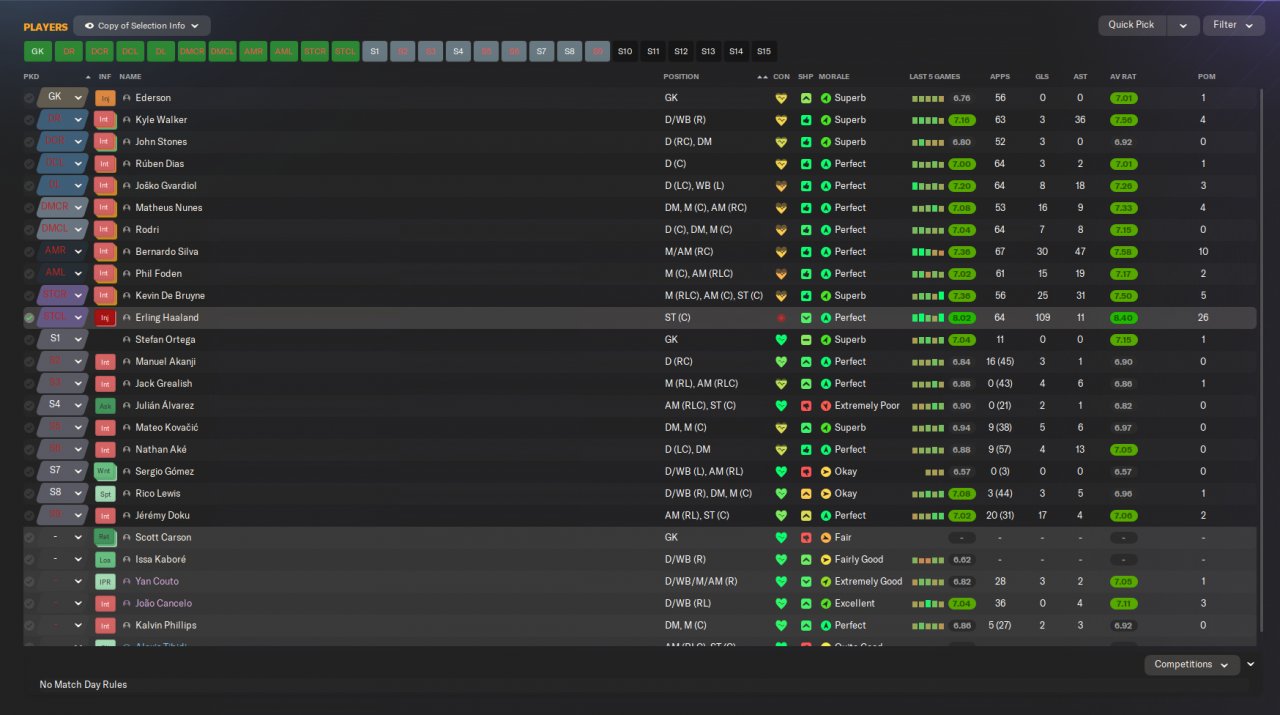Viewport: 1280px width, 715px height.
Task: Click Issa Kaboré's Loa loan icon
Action: (x=105, y=560)
